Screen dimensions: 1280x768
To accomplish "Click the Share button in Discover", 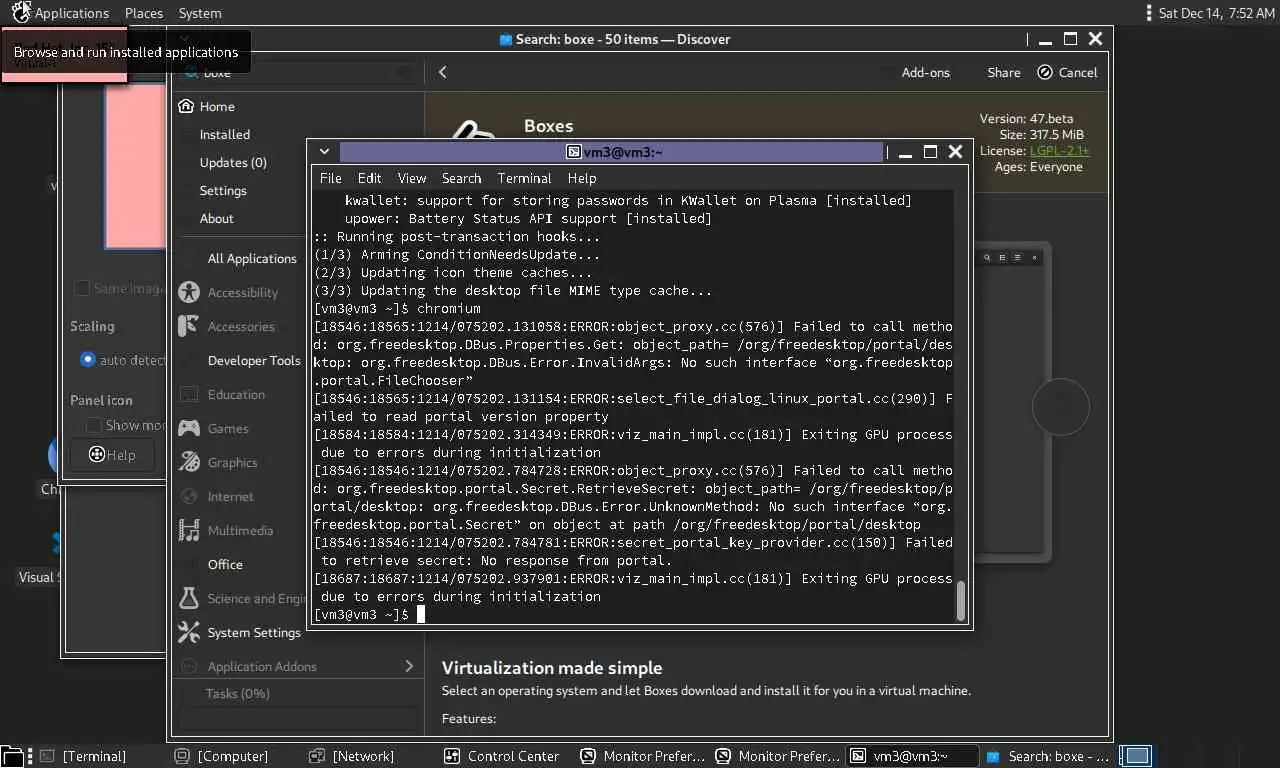I will point(1003,72).
